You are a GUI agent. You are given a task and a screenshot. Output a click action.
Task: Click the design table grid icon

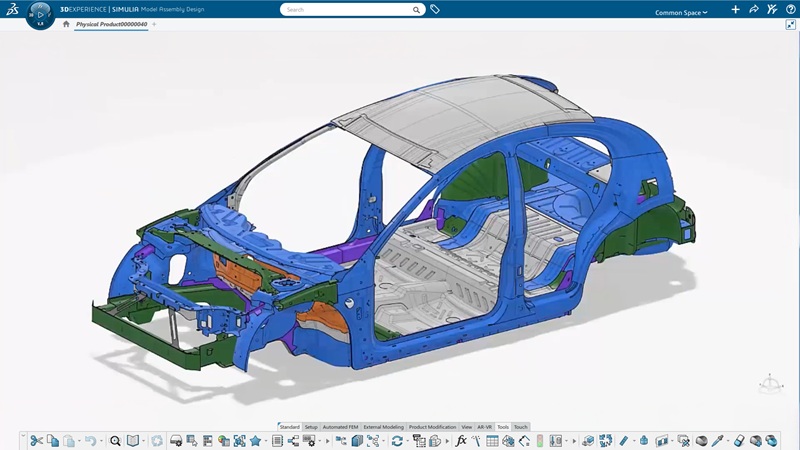pyautogui.click(x=492, y=441)
